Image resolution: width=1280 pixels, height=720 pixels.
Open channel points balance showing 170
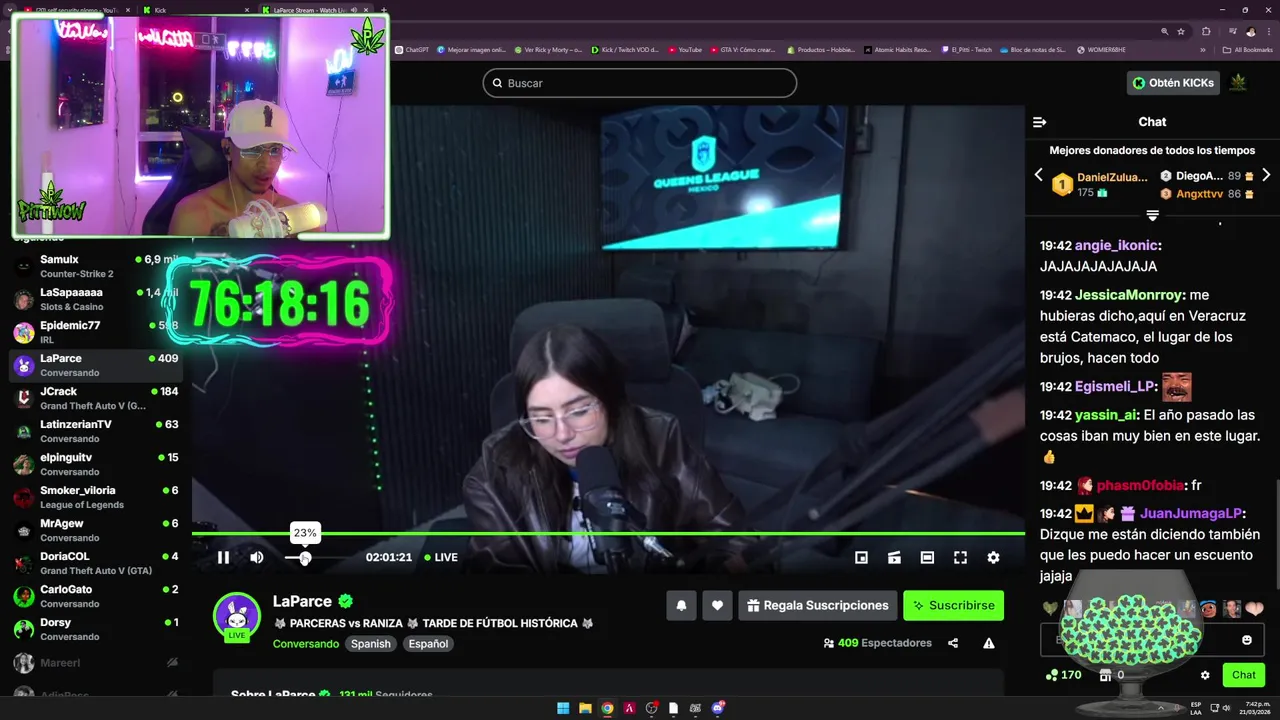[x=1063, y=675]
